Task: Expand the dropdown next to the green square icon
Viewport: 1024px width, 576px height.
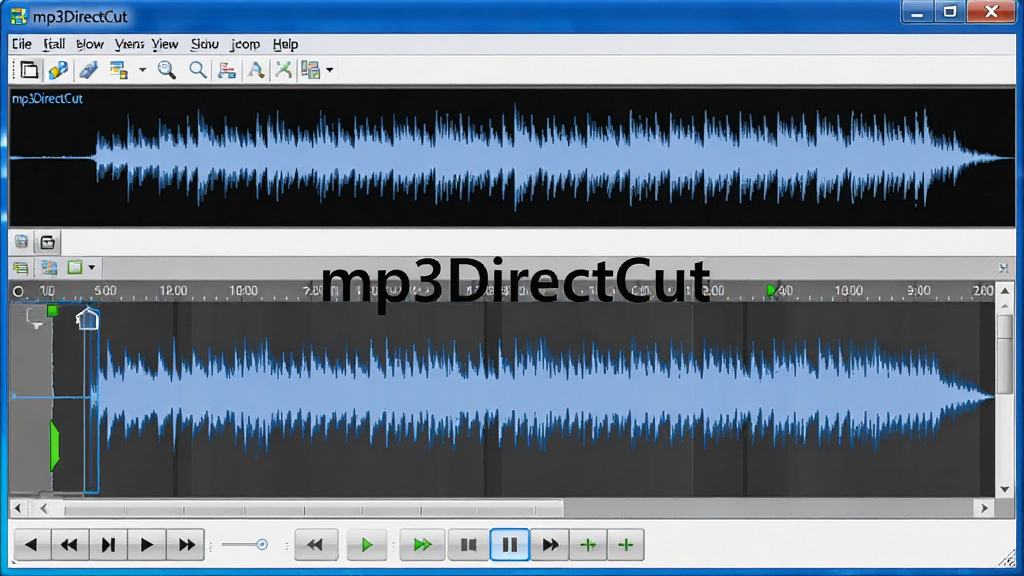Action: click(91, 268)
